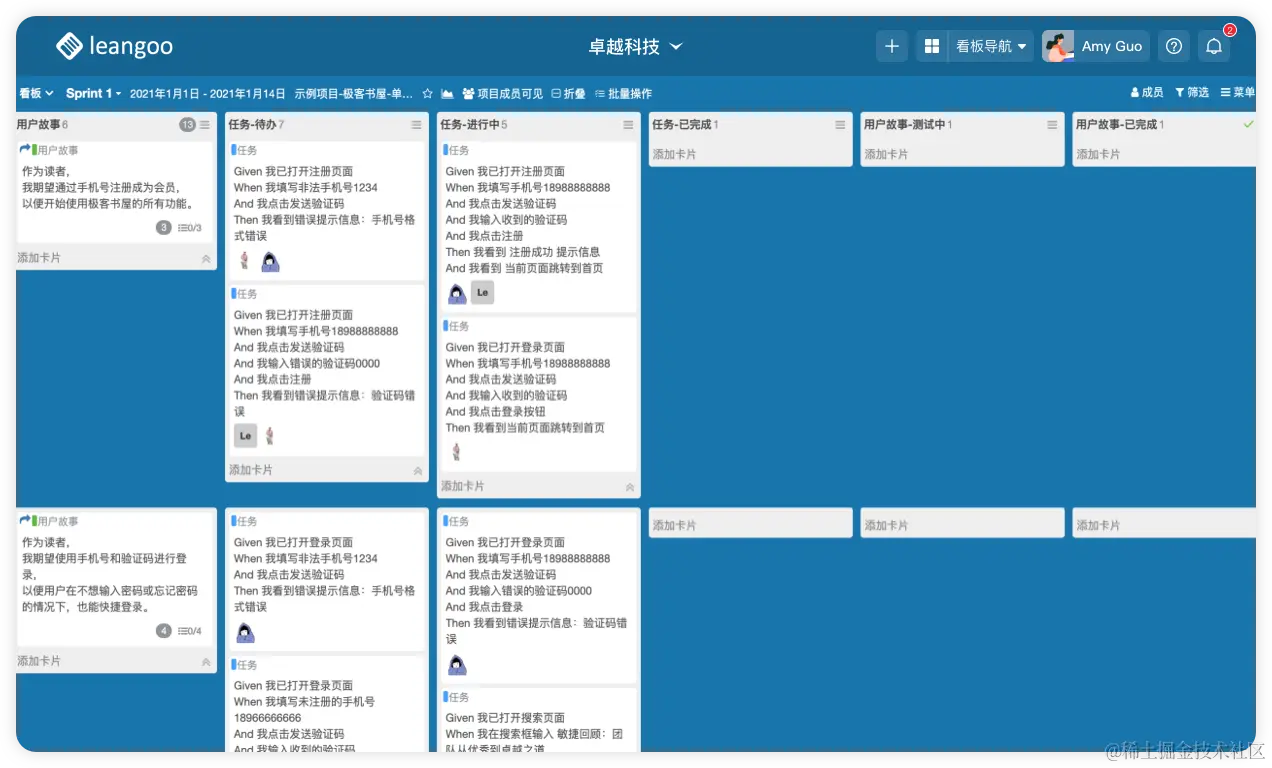Add card in first 用户故事 lane
Viewport: 1272px width, 768px height.
pos(39,258)
